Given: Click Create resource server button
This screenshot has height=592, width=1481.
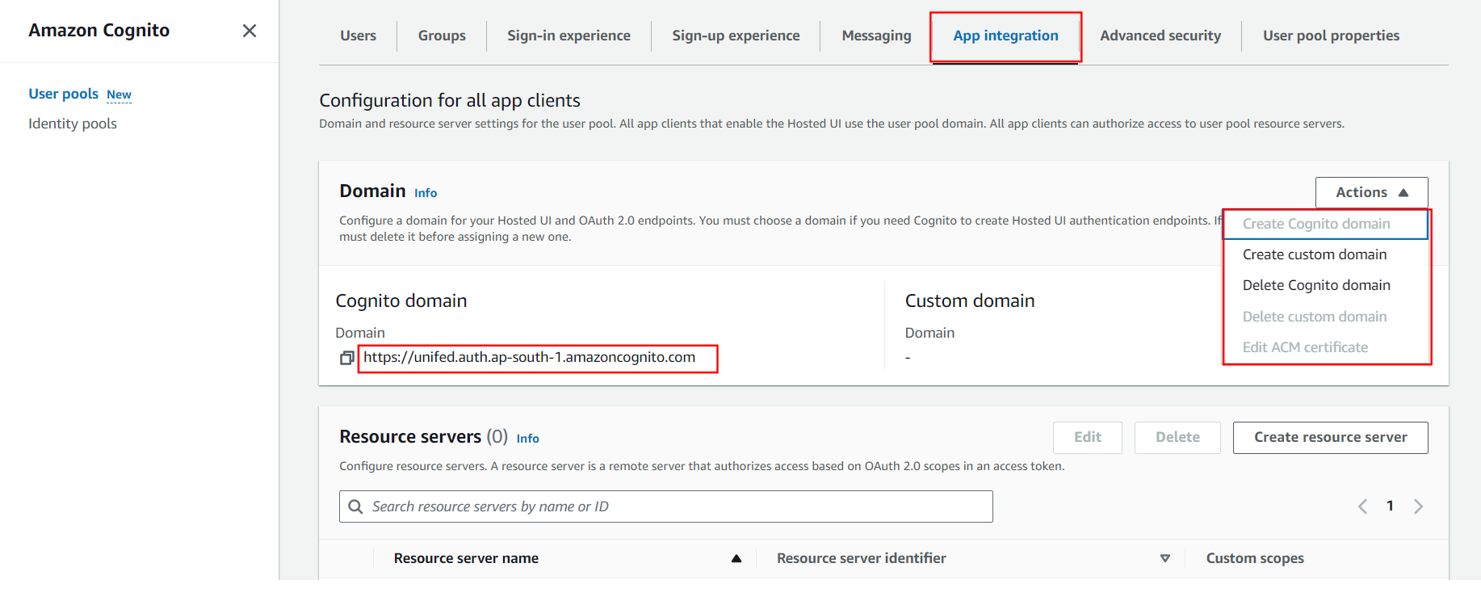Looking at the screenshot, I should 1330,437.
